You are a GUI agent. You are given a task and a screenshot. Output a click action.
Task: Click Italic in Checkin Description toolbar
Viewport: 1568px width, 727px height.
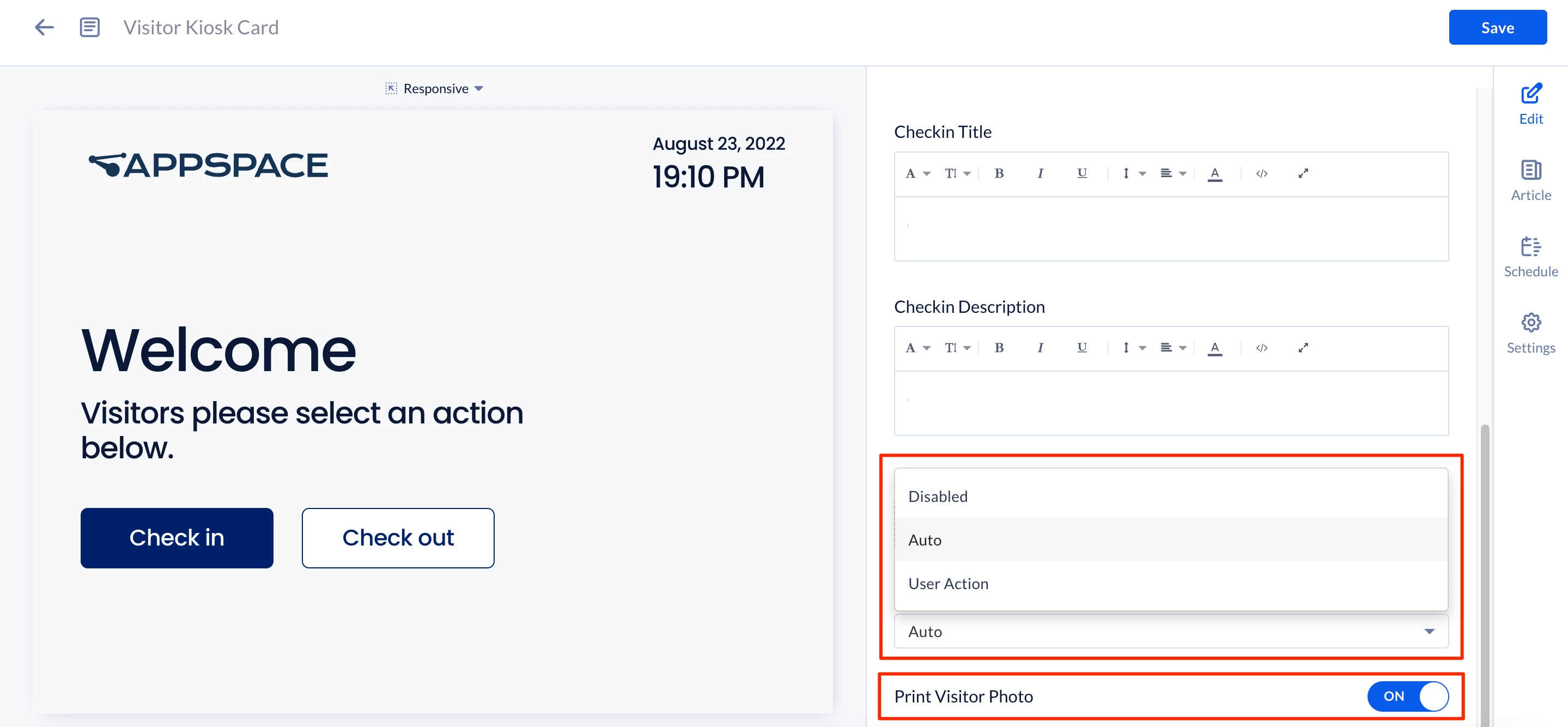1040,348
